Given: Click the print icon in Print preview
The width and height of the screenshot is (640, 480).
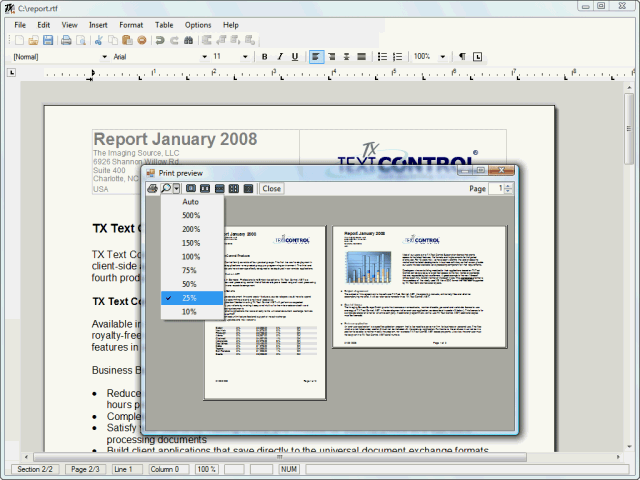Looking at the screenshot, I should pos(153,188).
